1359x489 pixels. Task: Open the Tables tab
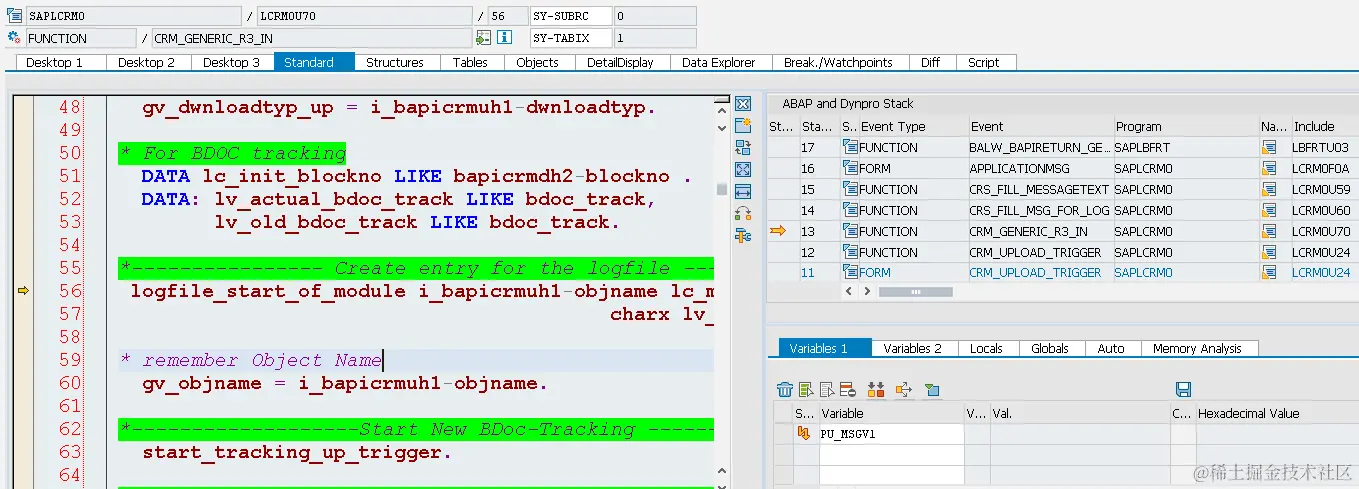tap(470, 62)
